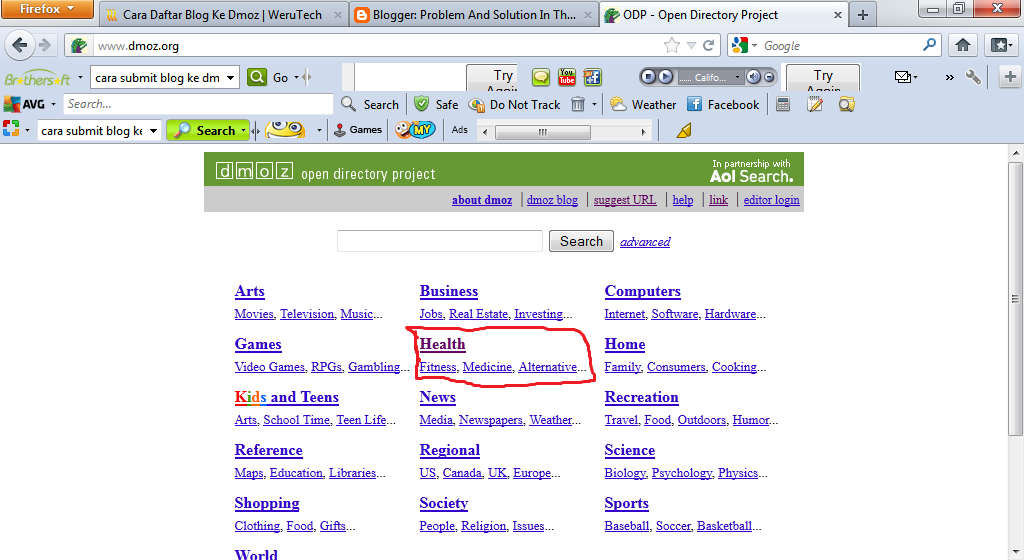Open the wrench toolbar options icon
The image size is (1024, 560).
[973, 77]
